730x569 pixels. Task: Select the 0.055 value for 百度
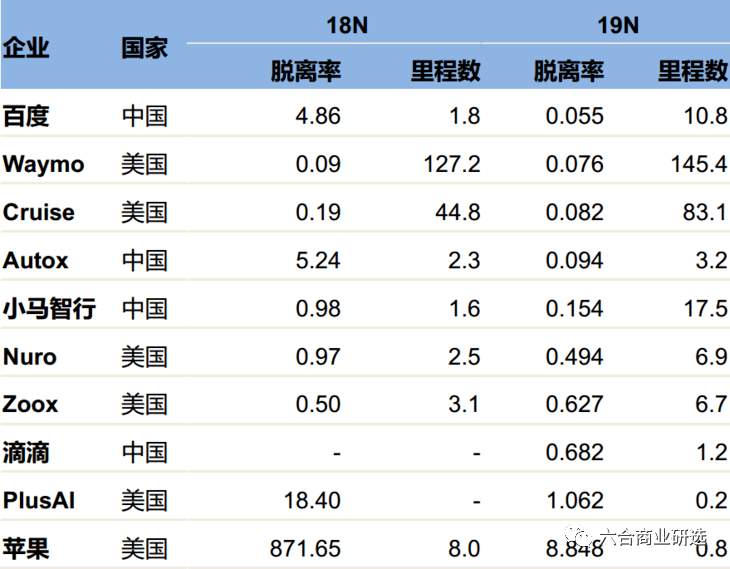click(575, 116)
